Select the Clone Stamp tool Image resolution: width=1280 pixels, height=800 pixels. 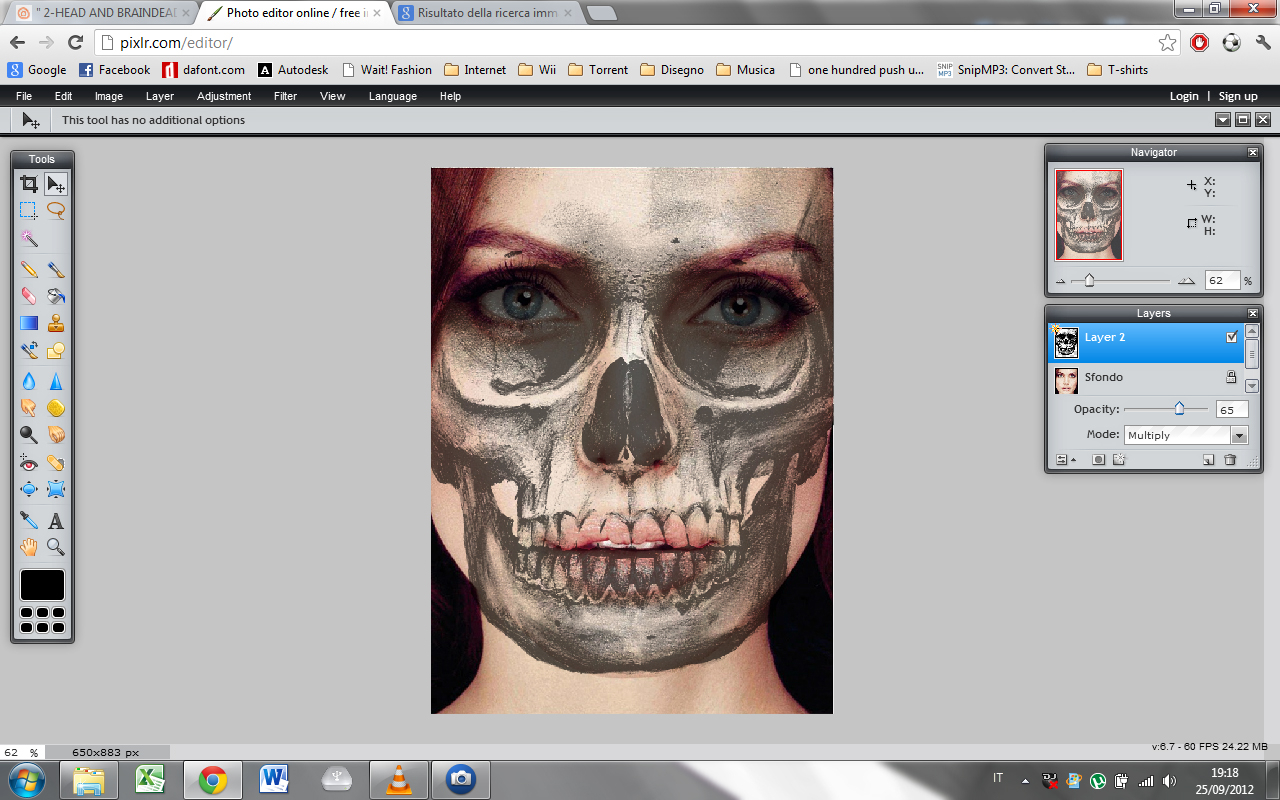[x=56, y=323]
